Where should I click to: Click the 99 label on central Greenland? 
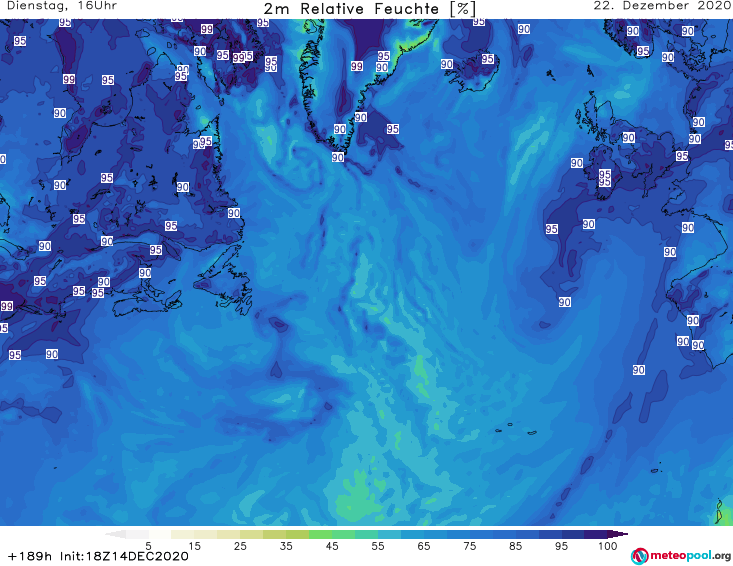357,66
